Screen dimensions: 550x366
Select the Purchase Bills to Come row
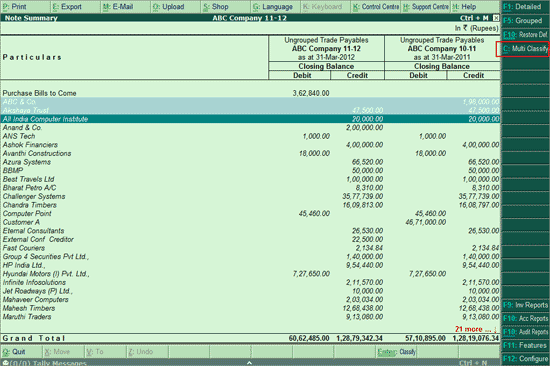[x=250, y=93]
